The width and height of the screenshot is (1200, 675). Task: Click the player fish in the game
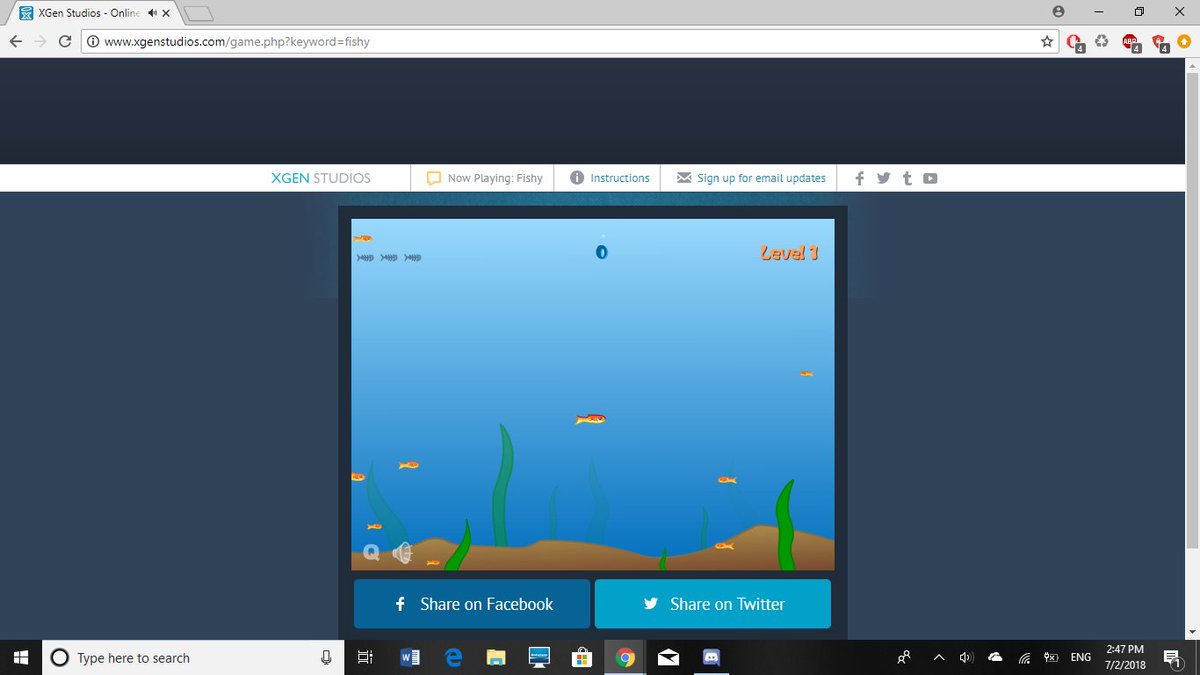coord(591,419)
